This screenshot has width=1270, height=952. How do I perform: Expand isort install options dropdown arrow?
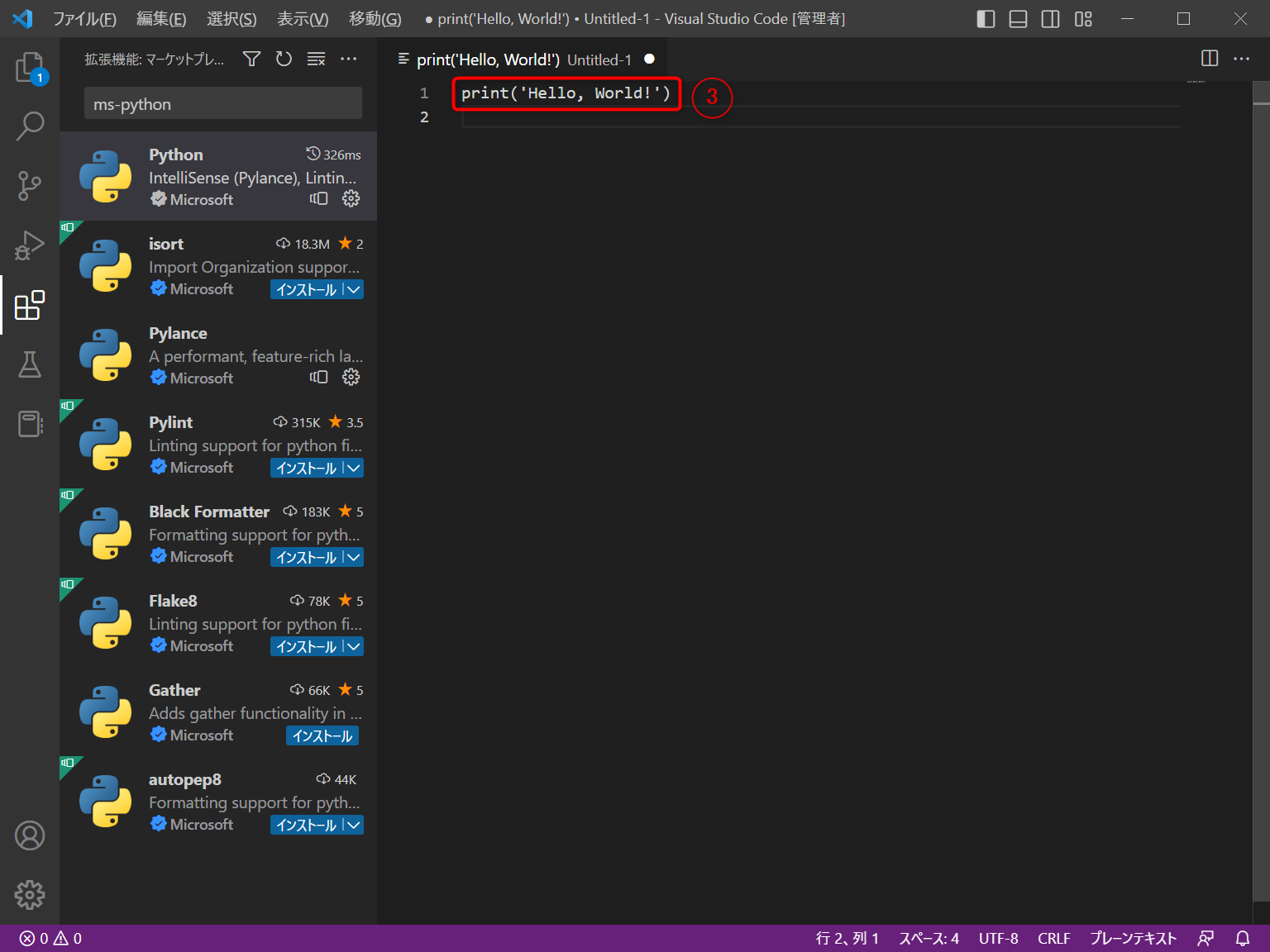[x=354, y=289]
